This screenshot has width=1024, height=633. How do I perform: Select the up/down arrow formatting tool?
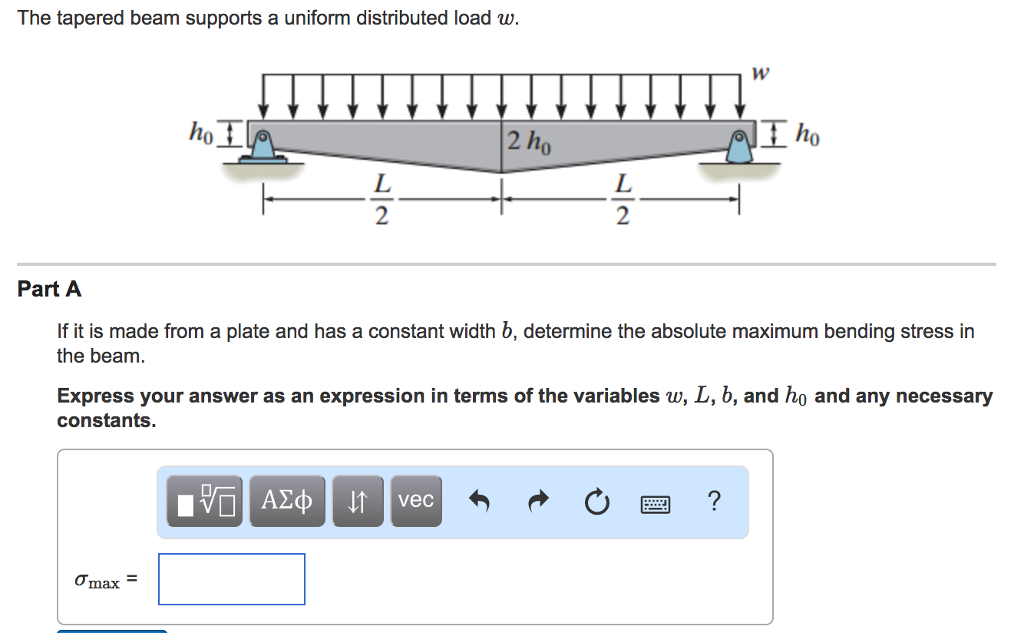358,500
